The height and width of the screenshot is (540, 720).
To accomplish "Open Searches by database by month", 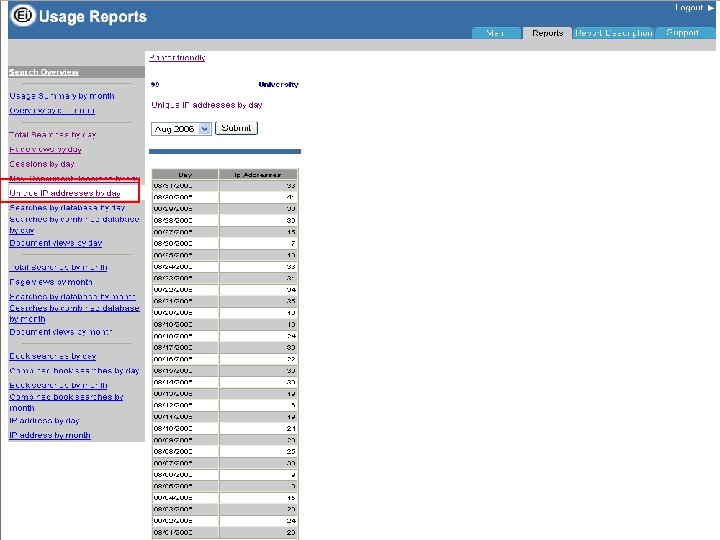I will [73, 297].
